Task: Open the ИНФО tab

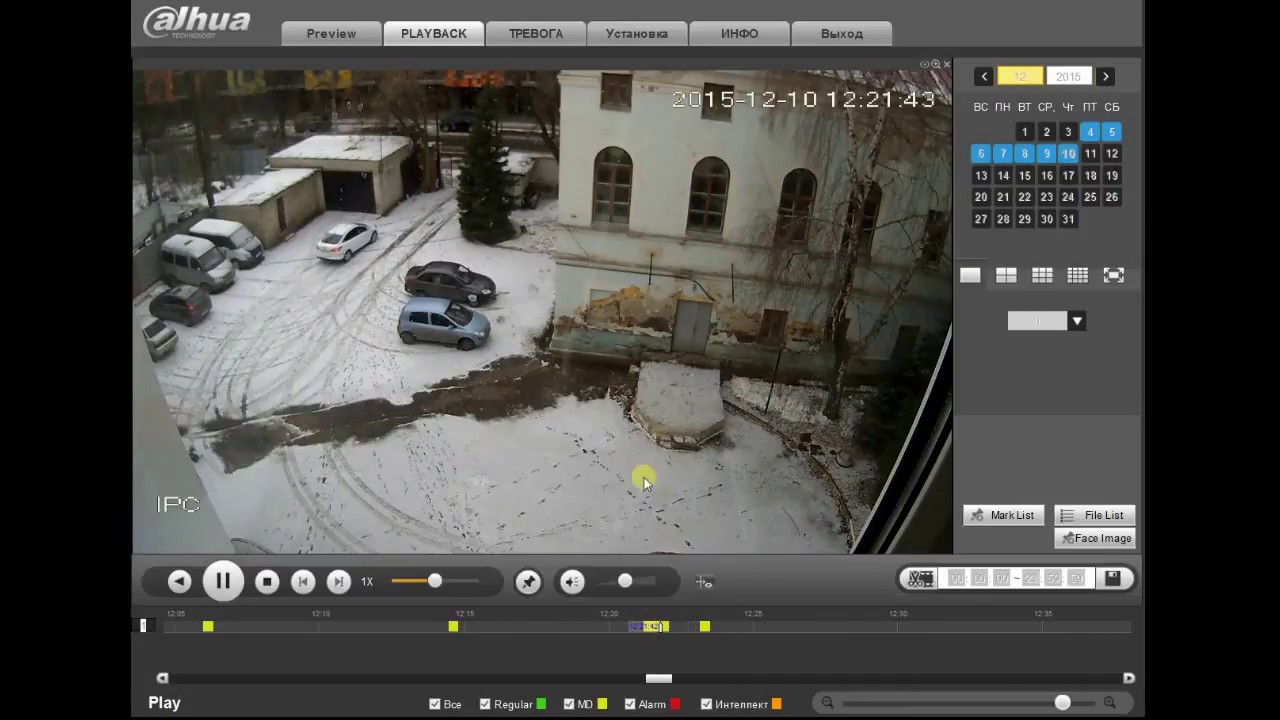Action: [739, 33]
